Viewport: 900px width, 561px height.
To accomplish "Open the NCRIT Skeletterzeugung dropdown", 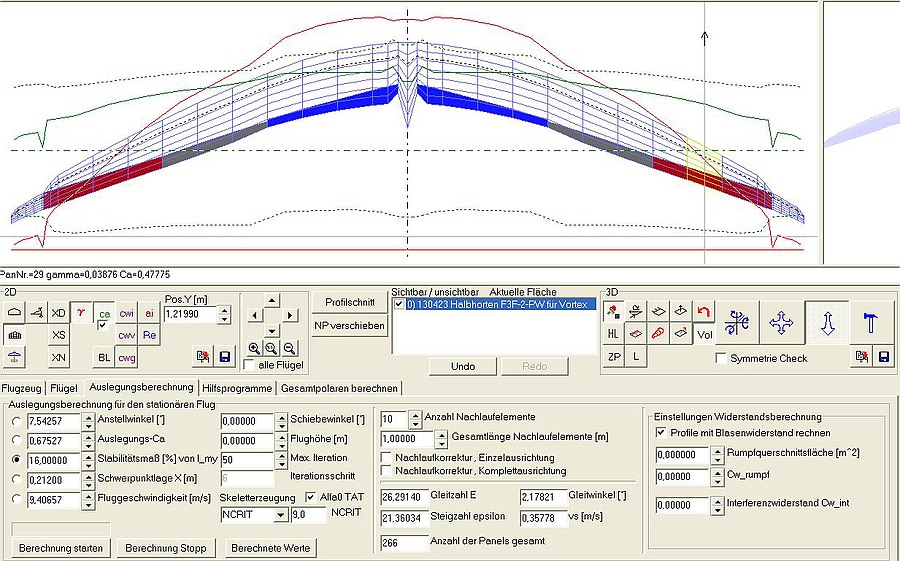I will 279,515.
